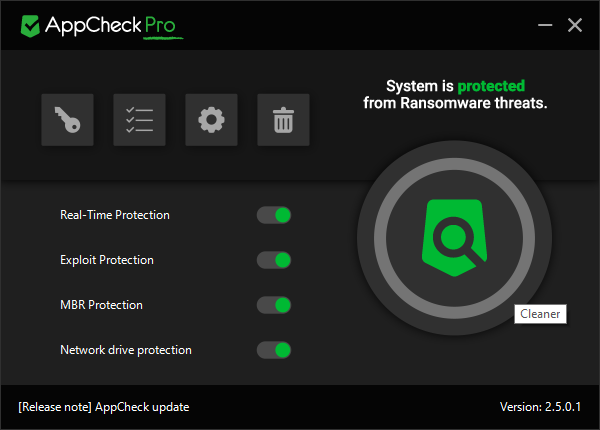Close the AppCheck Pro window
This screenshot has width=600, height=430.
click(575, 25)
